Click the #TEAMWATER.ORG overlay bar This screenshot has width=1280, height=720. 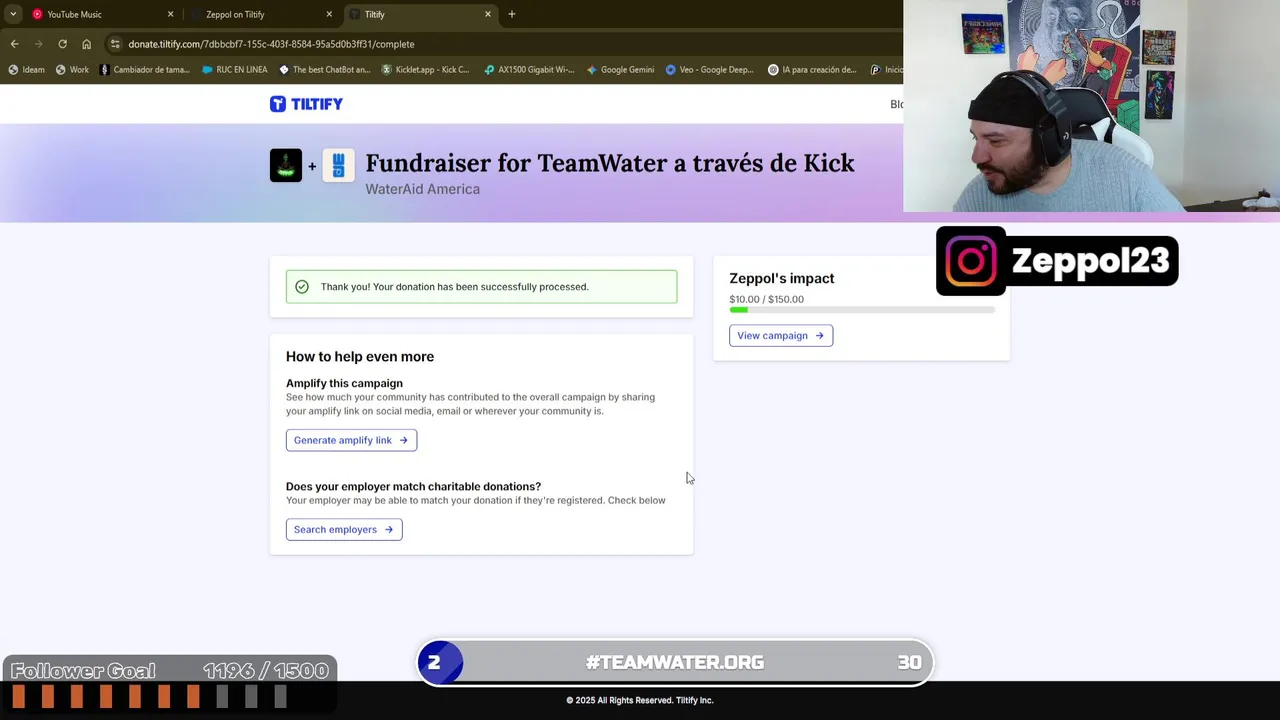675,662
